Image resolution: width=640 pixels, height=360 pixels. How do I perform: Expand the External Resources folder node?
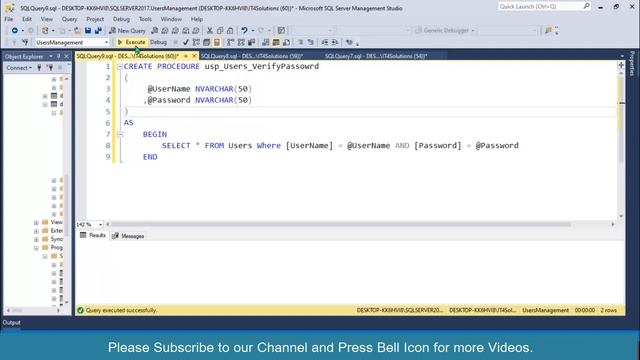coord(36,231)
